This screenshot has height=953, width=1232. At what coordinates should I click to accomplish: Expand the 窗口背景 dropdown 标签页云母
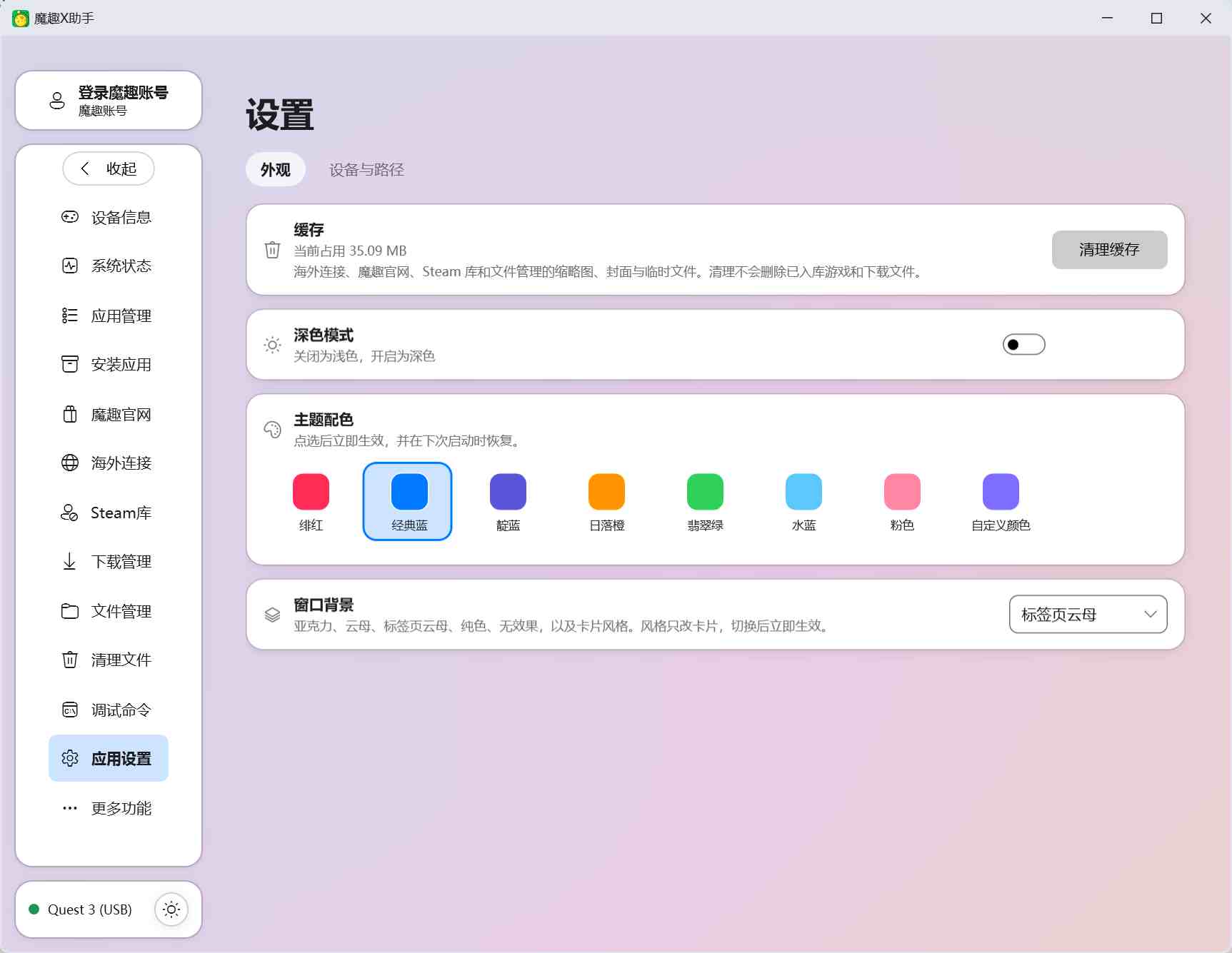[1088, 615]
